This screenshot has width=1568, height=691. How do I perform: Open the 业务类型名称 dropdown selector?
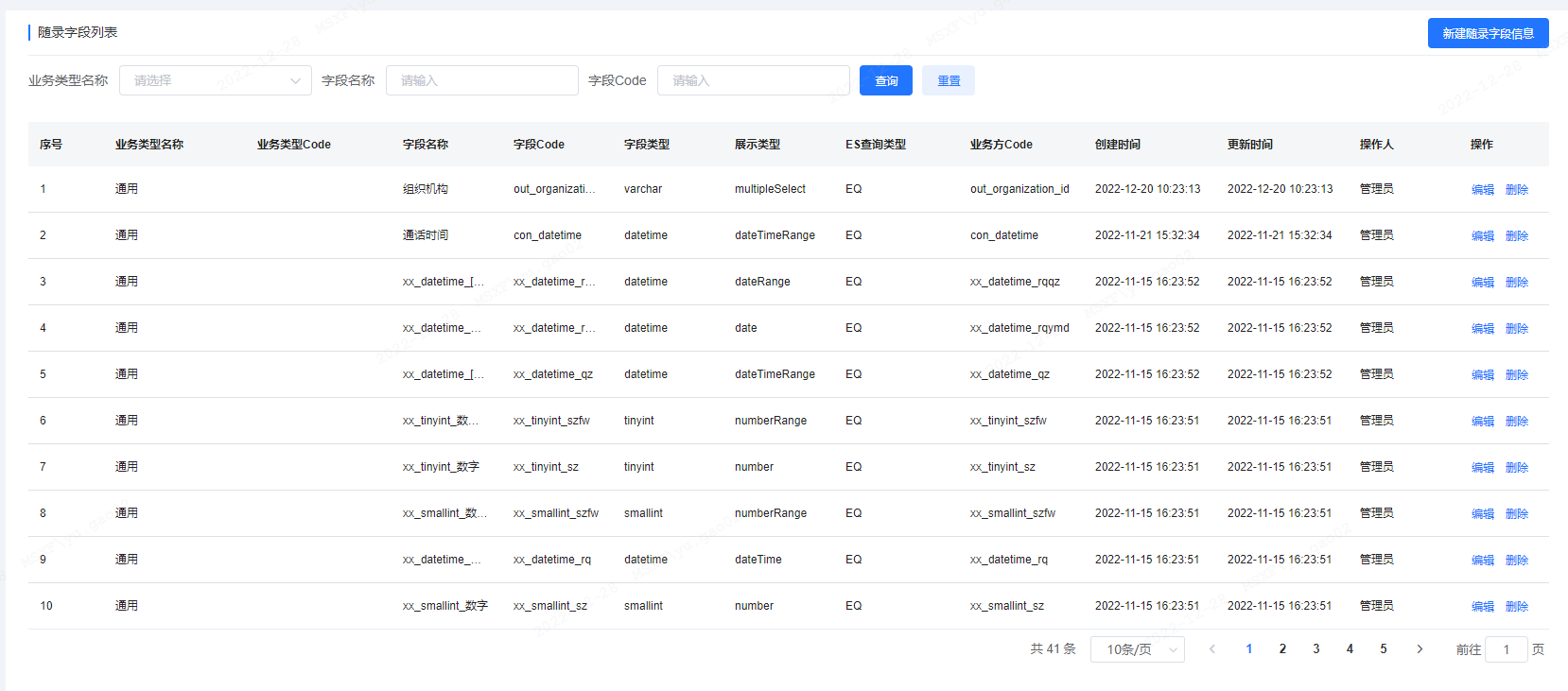216,80
